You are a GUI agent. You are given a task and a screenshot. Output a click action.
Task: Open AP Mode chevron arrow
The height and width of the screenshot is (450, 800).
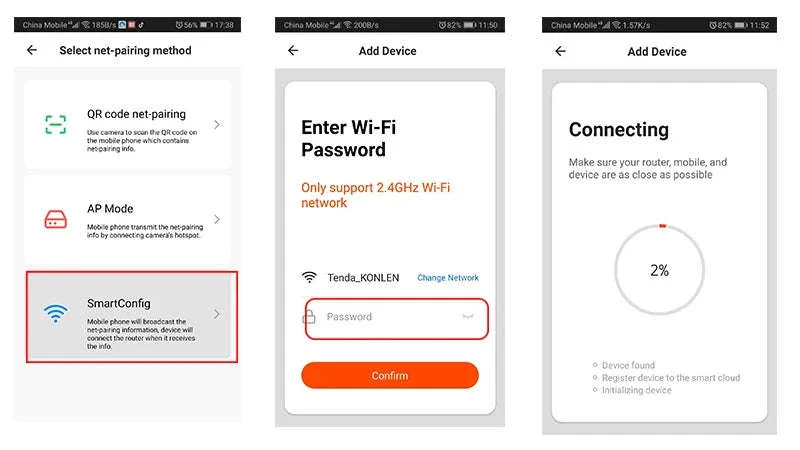coord(217,219)
